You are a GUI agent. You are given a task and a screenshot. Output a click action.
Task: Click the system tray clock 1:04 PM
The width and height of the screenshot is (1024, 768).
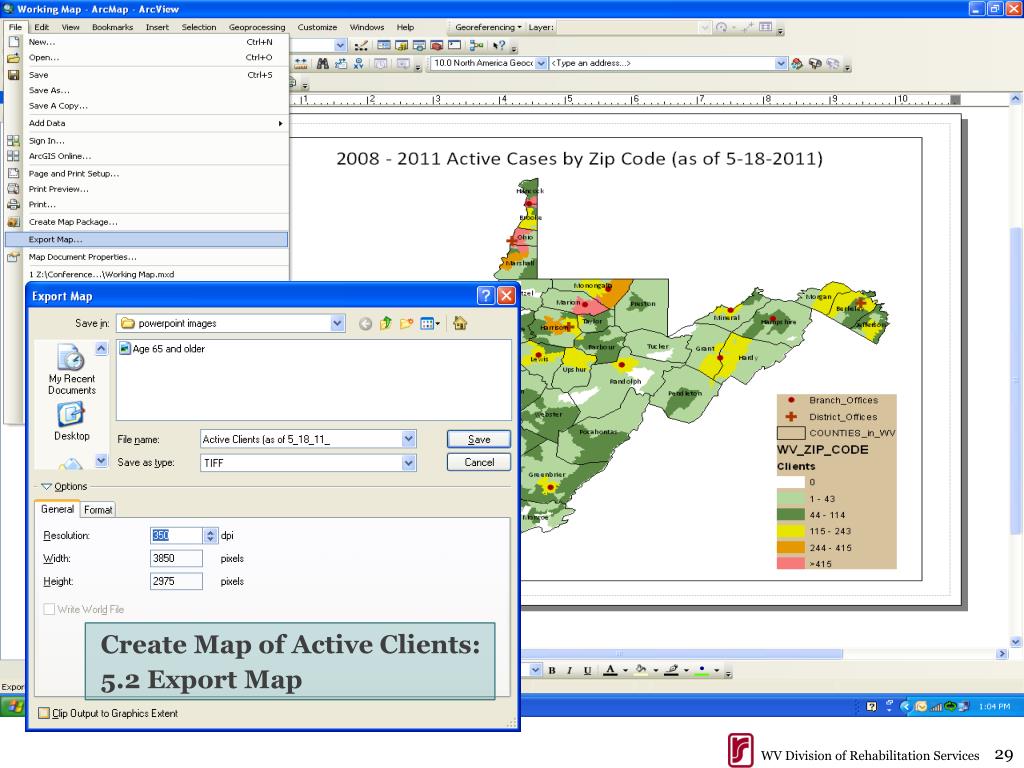994,707
